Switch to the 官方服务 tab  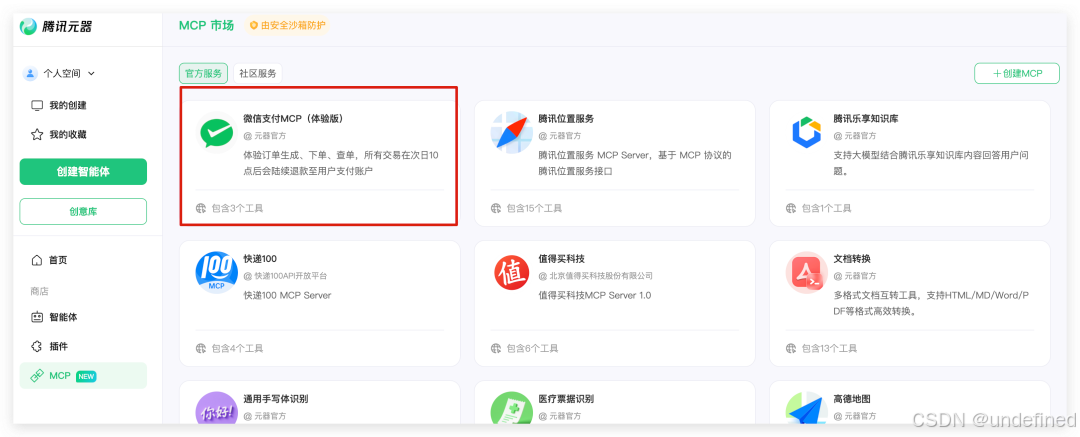pos(203,73)
